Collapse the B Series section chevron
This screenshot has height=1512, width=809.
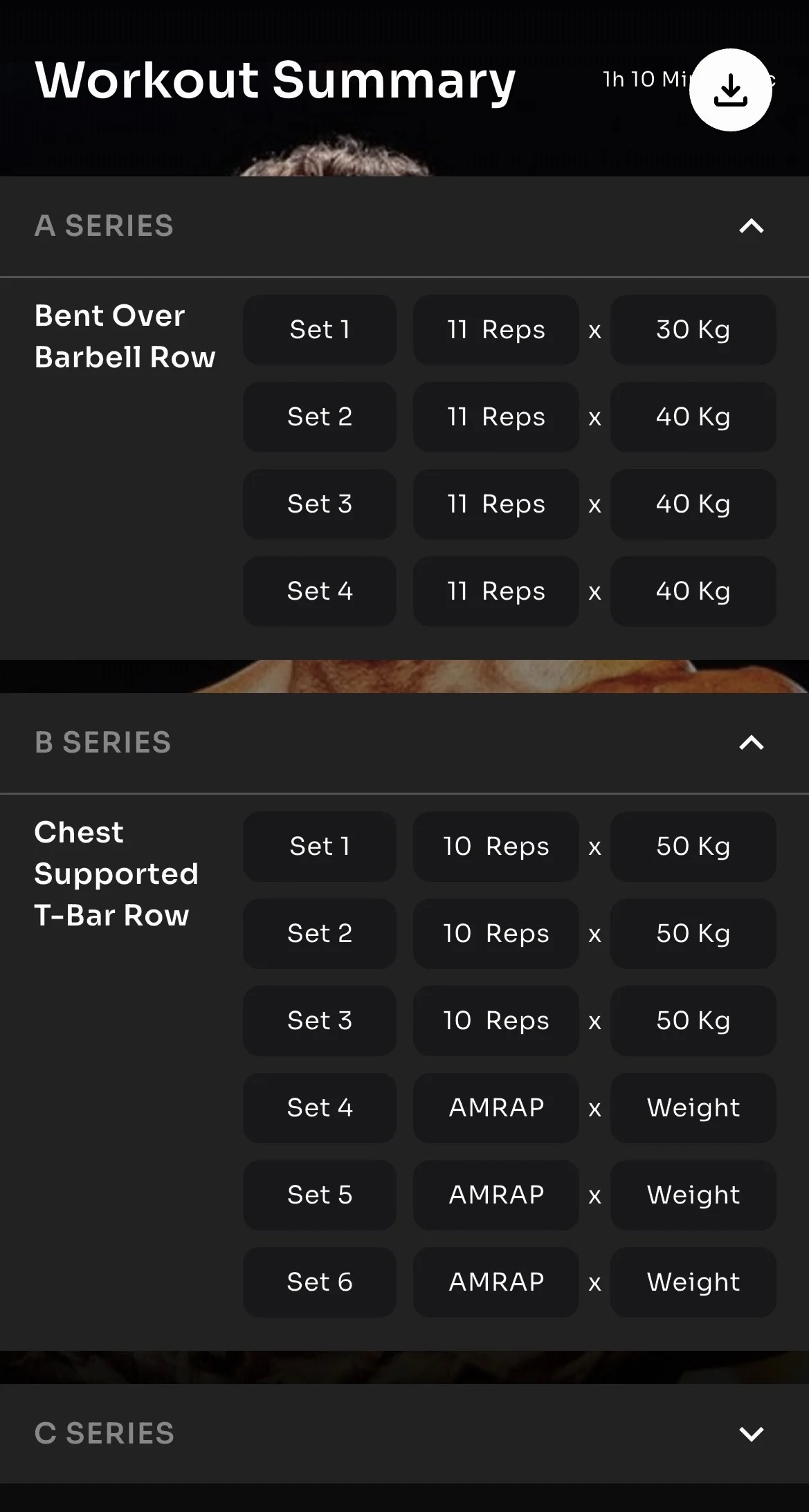(751, 743)
